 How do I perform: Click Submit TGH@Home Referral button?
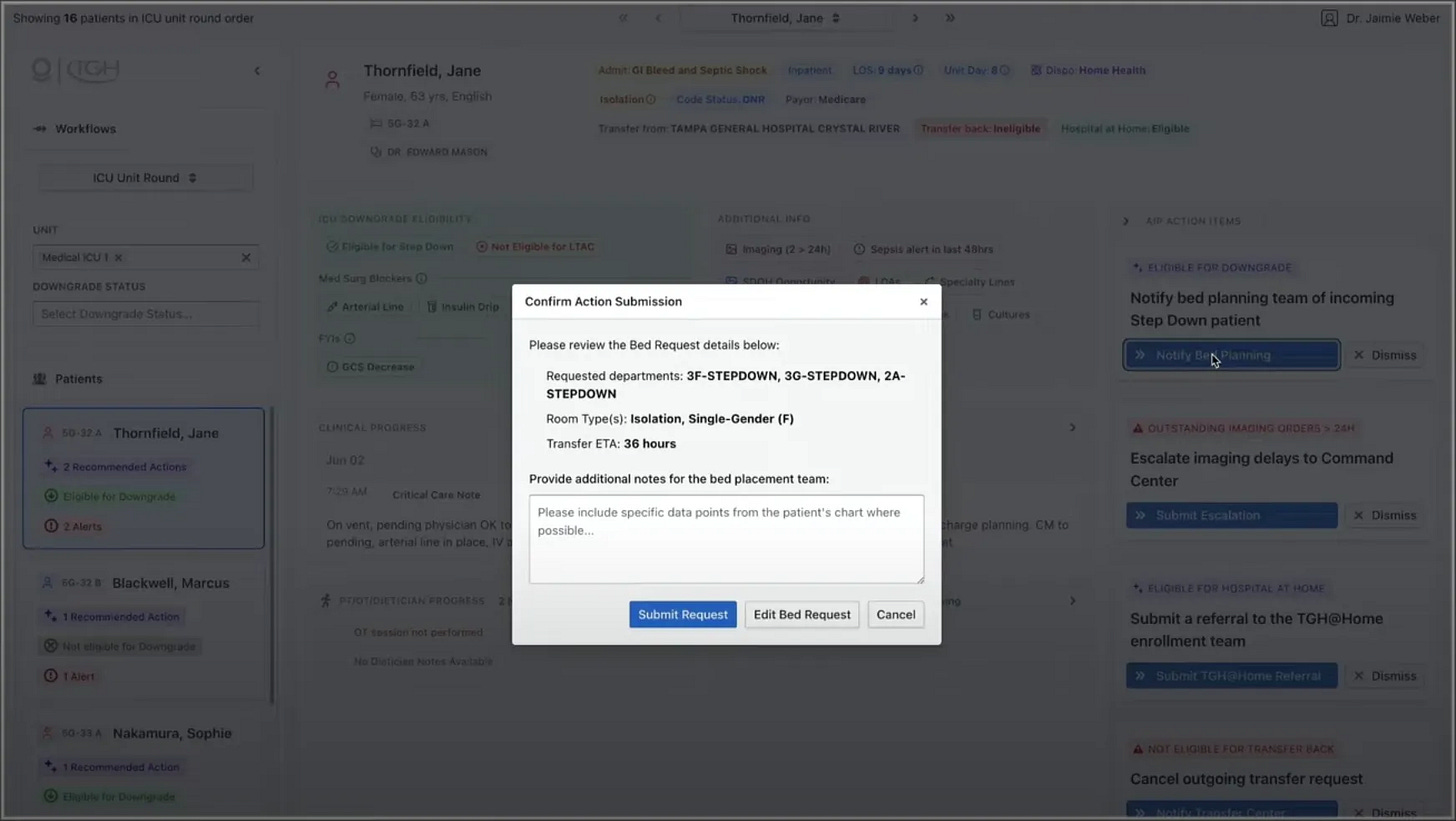pyautogui.click(x=1232, y=676)
